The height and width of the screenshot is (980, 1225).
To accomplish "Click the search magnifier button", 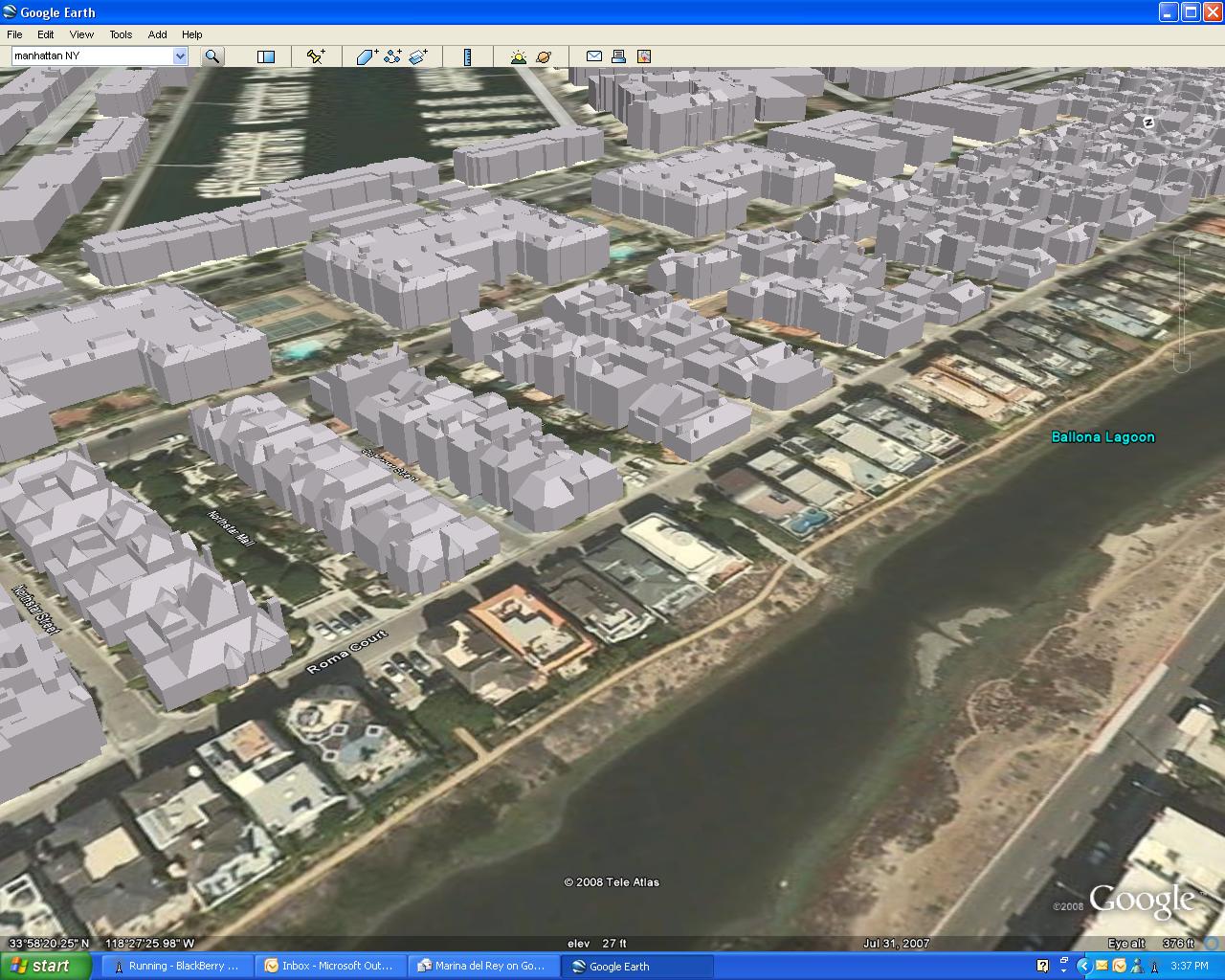I will [x=212, y=56].
